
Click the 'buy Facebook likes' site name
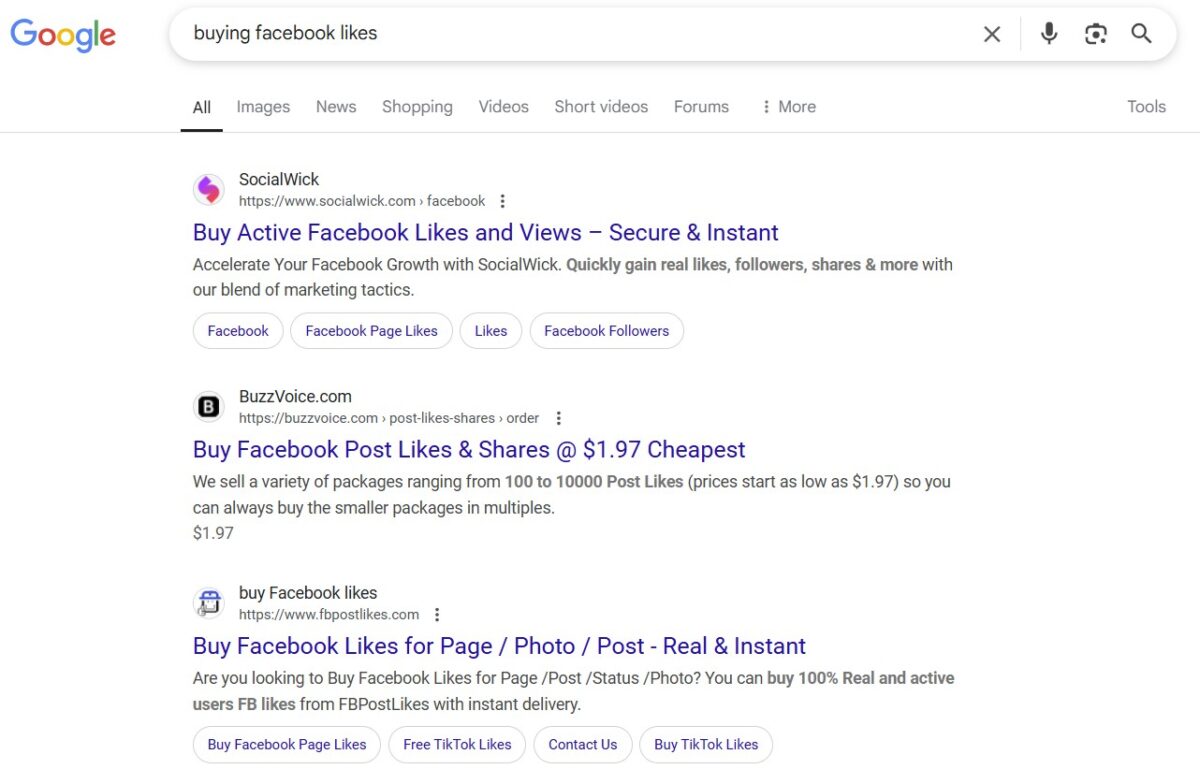(x=308, y=593)
